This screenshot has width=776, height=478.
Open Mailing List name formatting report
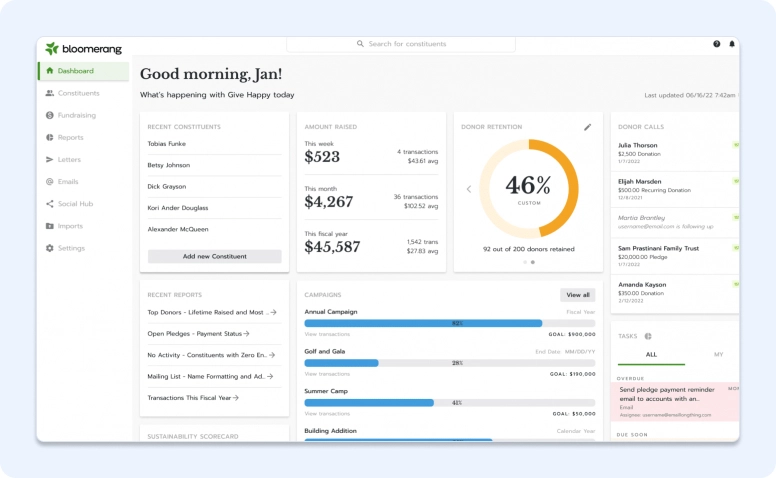[210, 376]
